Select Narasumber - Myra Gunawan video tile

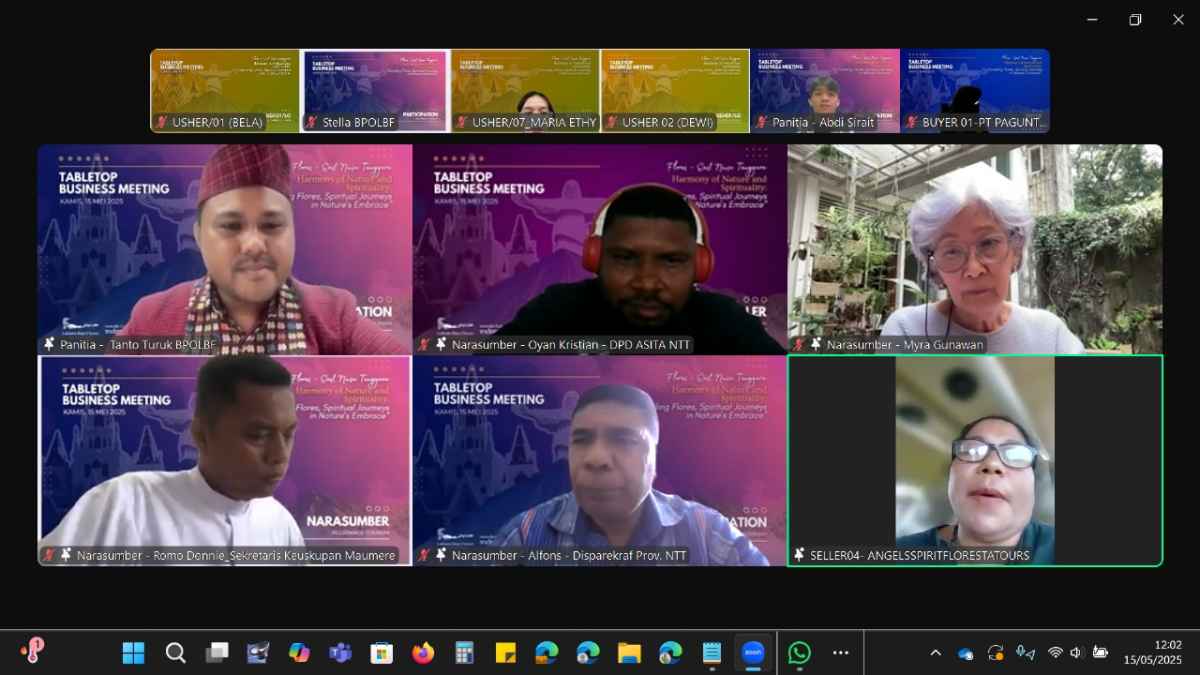pyautogui.click(x=975, y=249)
